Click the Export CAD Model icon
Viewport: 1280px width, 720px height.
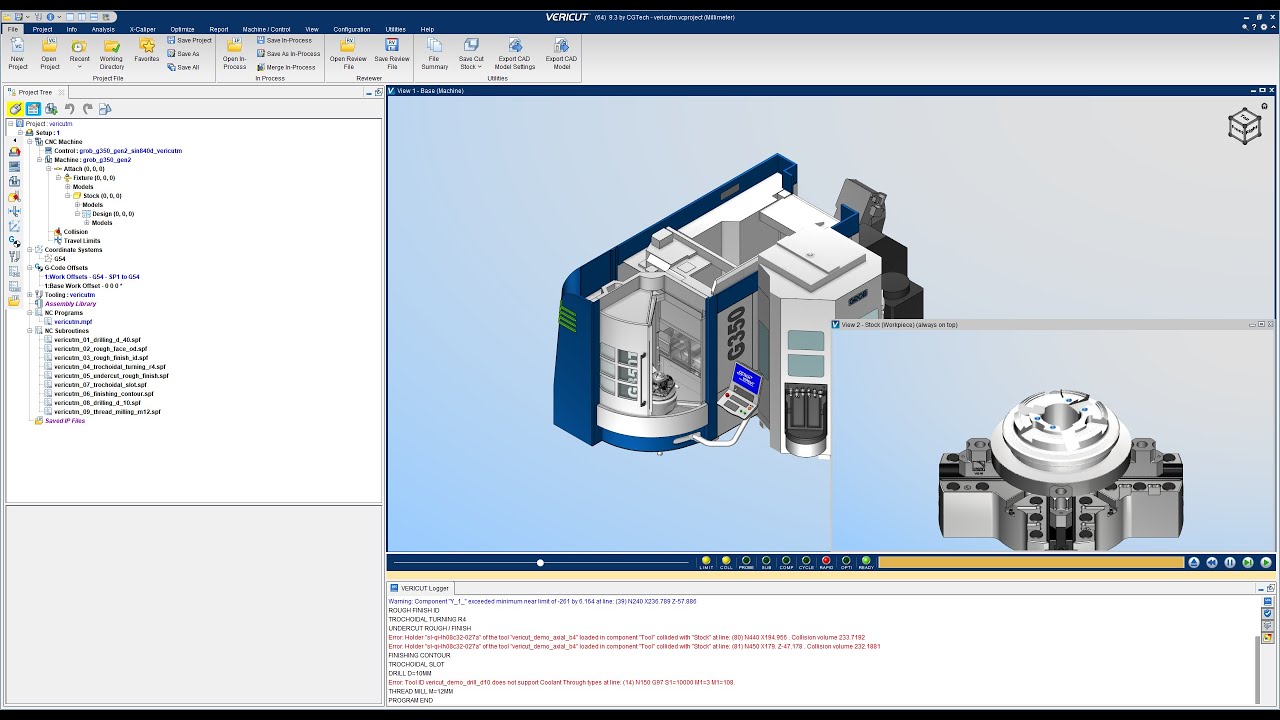[561, 54]
